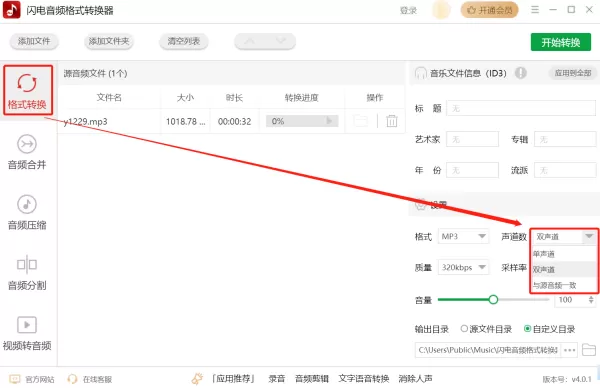Click the 流派 genre input field
600x388 pixels.
[x=565, y=170]
